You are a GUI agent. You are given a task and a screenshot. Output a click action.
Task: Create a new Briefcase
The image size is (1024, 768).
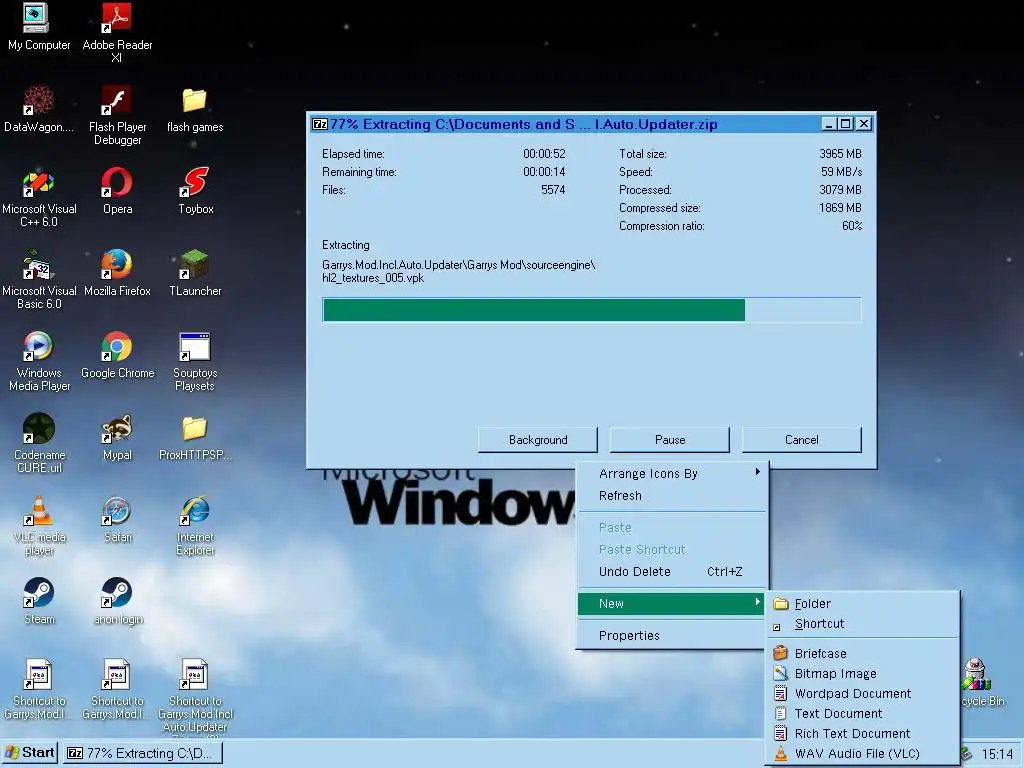[863, 653]
